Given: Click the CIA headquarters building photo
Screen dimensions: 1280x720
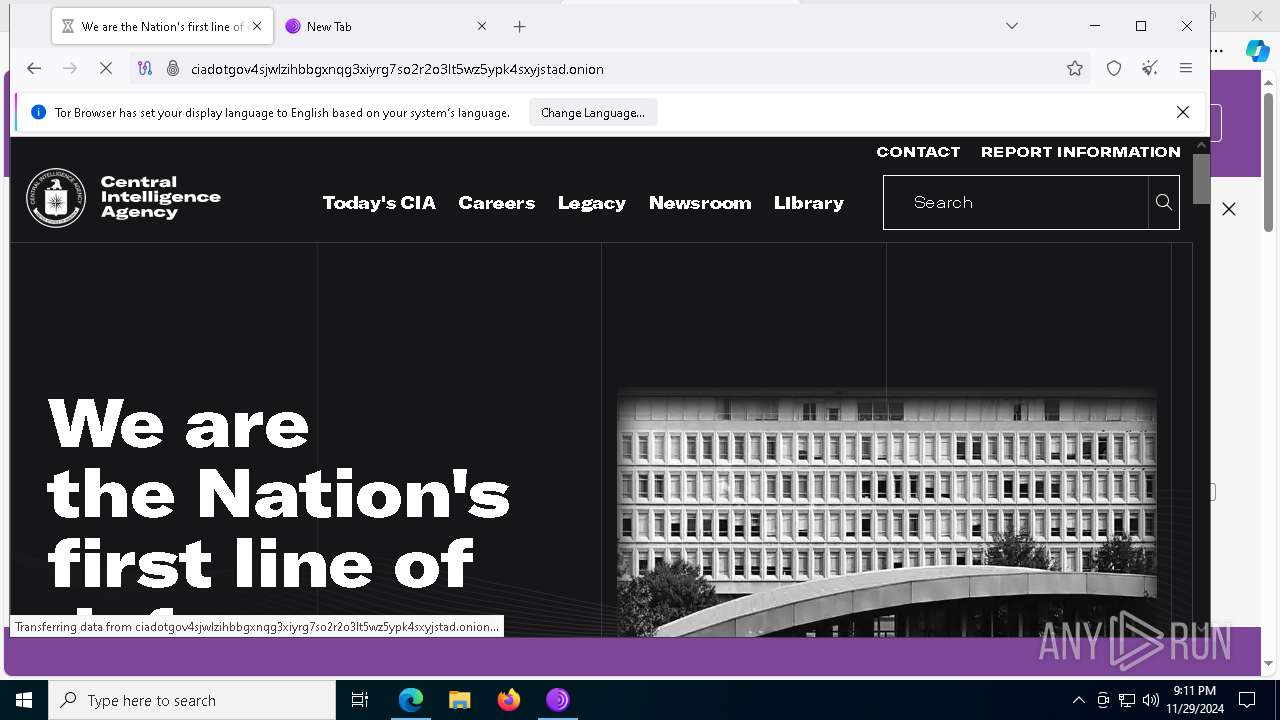Looking at the screenshot, I should point(887,512).
